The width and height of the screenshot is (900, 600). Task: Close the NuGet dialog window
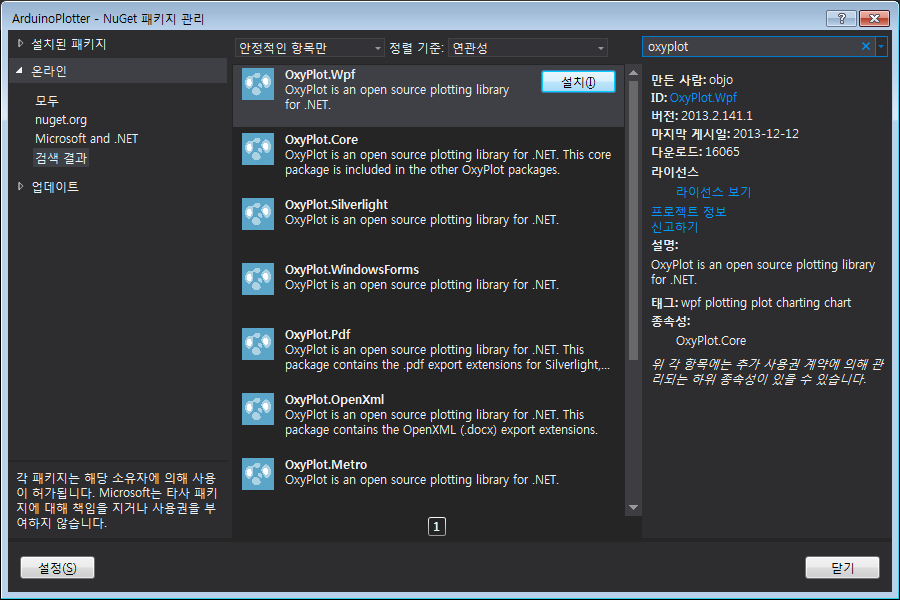(874, 18)
